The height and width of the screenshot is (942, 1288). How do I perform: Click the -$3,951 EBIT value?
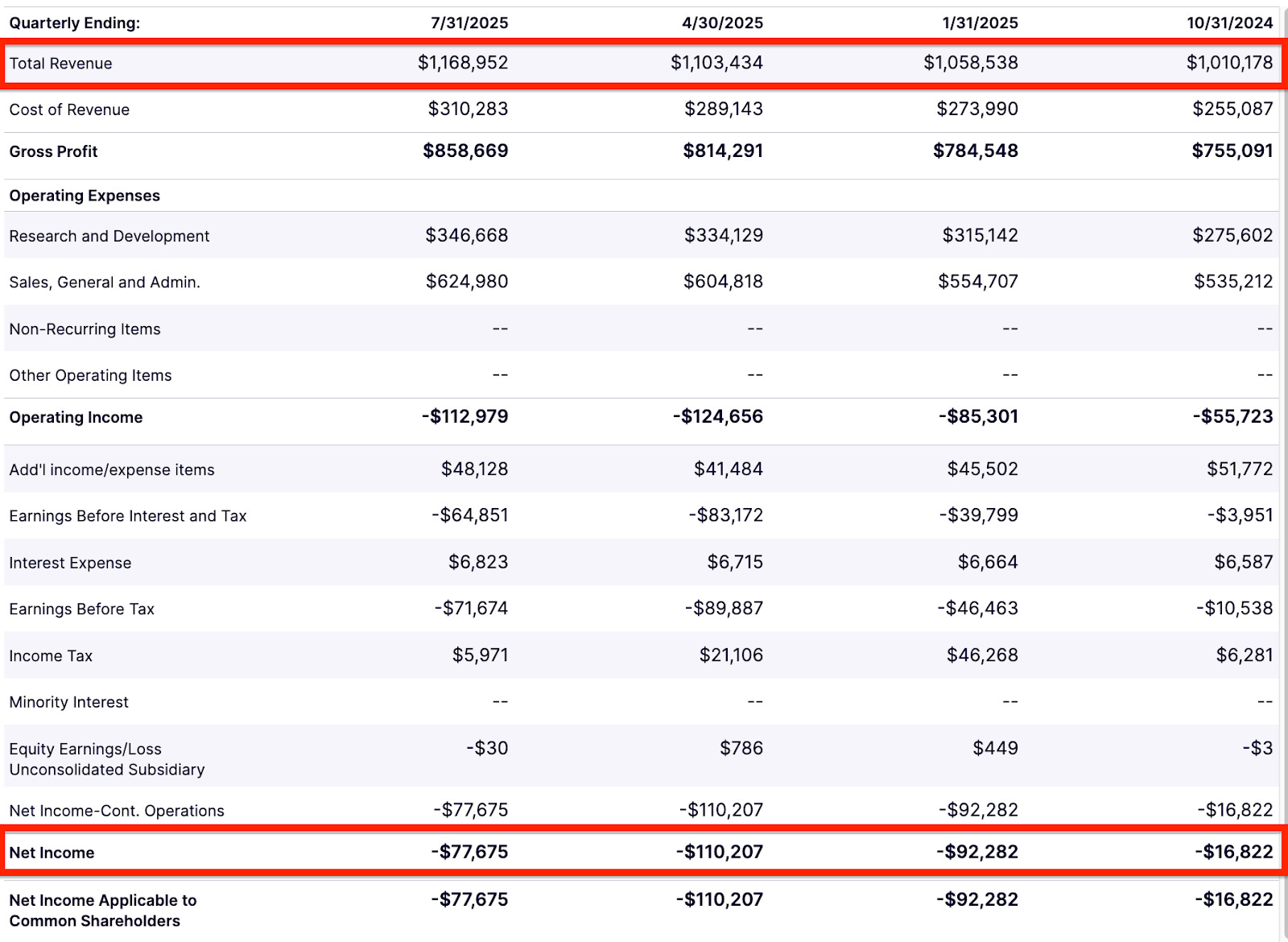[x=1241, y=515]
